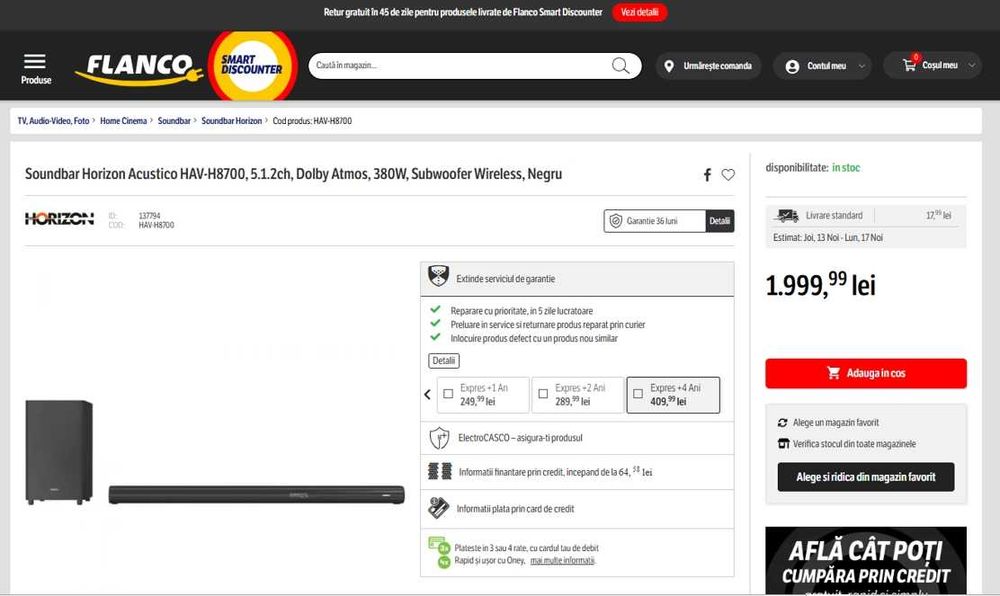Click the product ID 137794
Screen dimensions: 1000x596
[149, 216]
